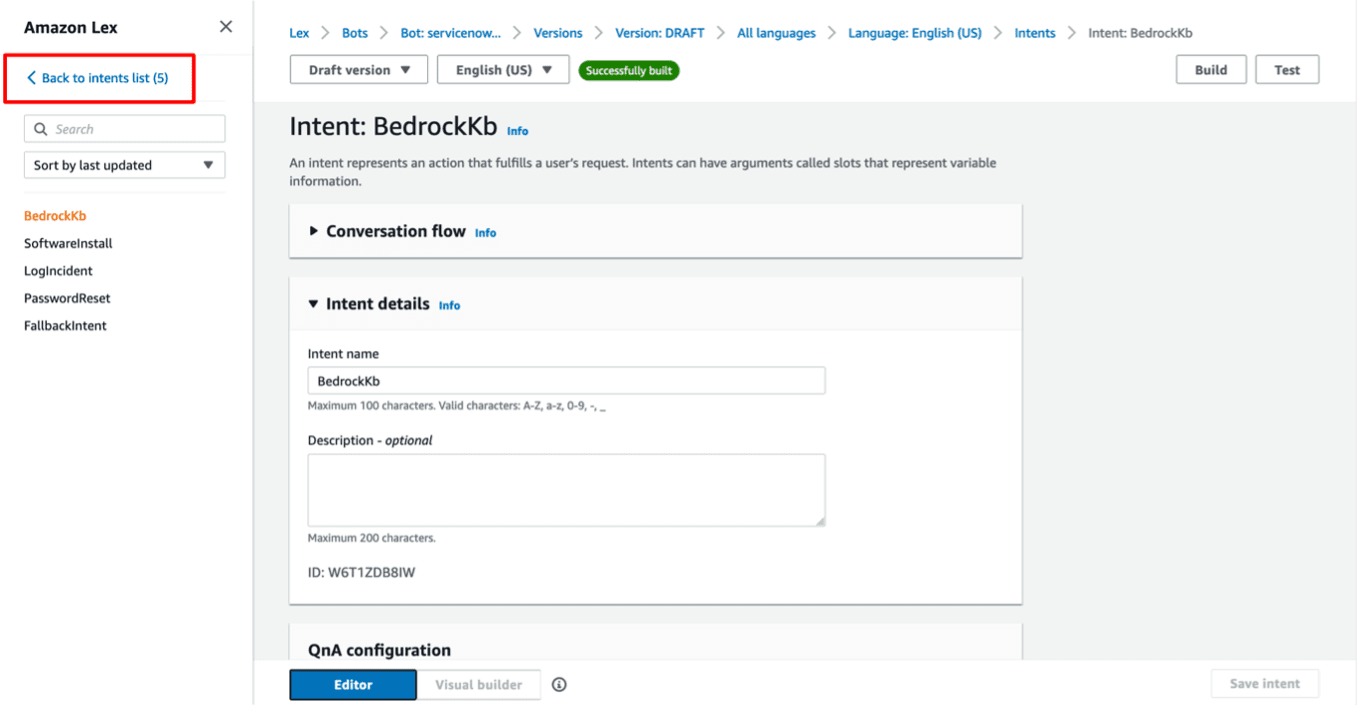
Task: Click the Intent name input field
Action: pyautogui.click(x=566, y=381)
